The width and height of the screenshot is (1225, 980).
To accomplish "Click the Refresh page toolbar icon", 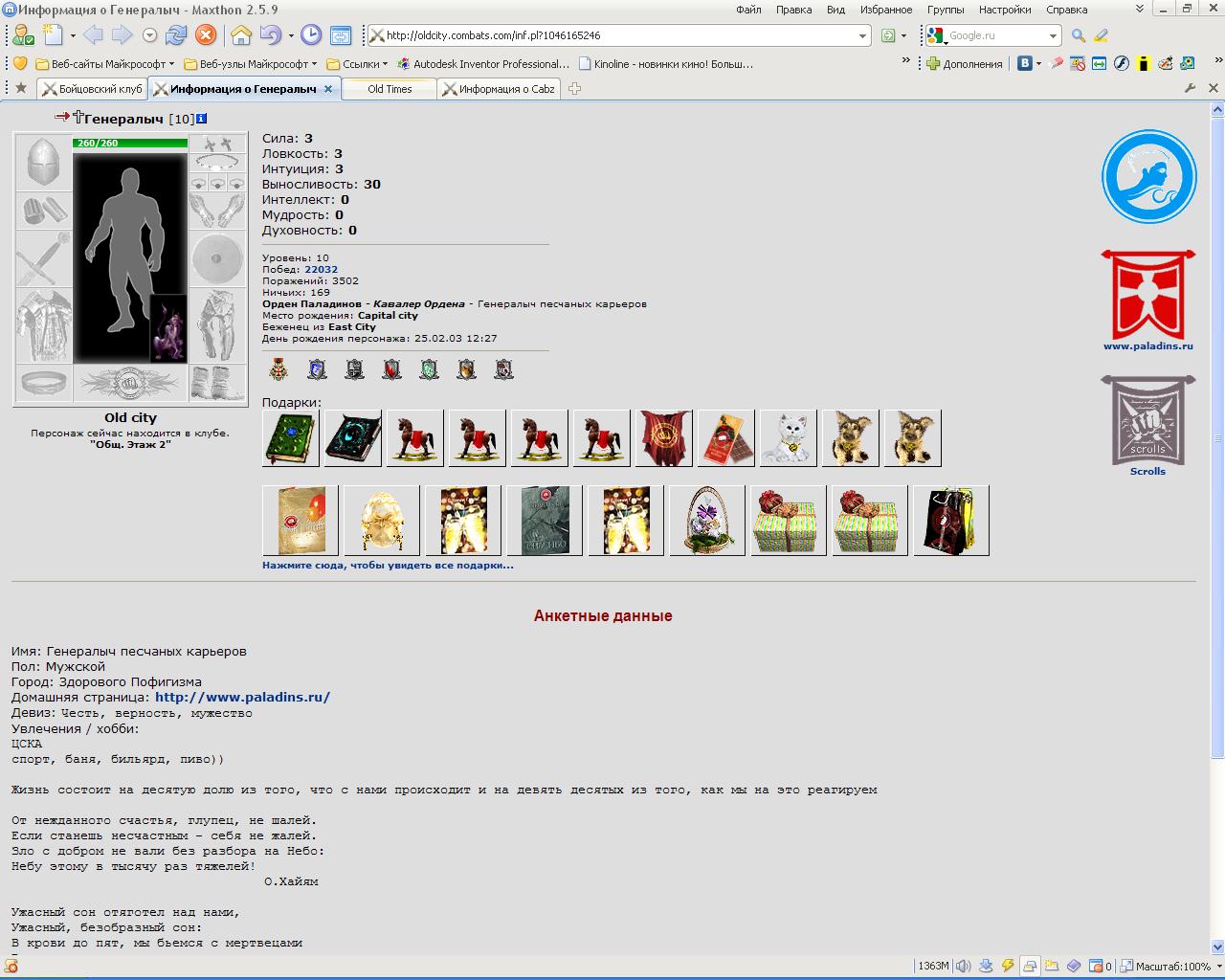I will coord(176,35).
